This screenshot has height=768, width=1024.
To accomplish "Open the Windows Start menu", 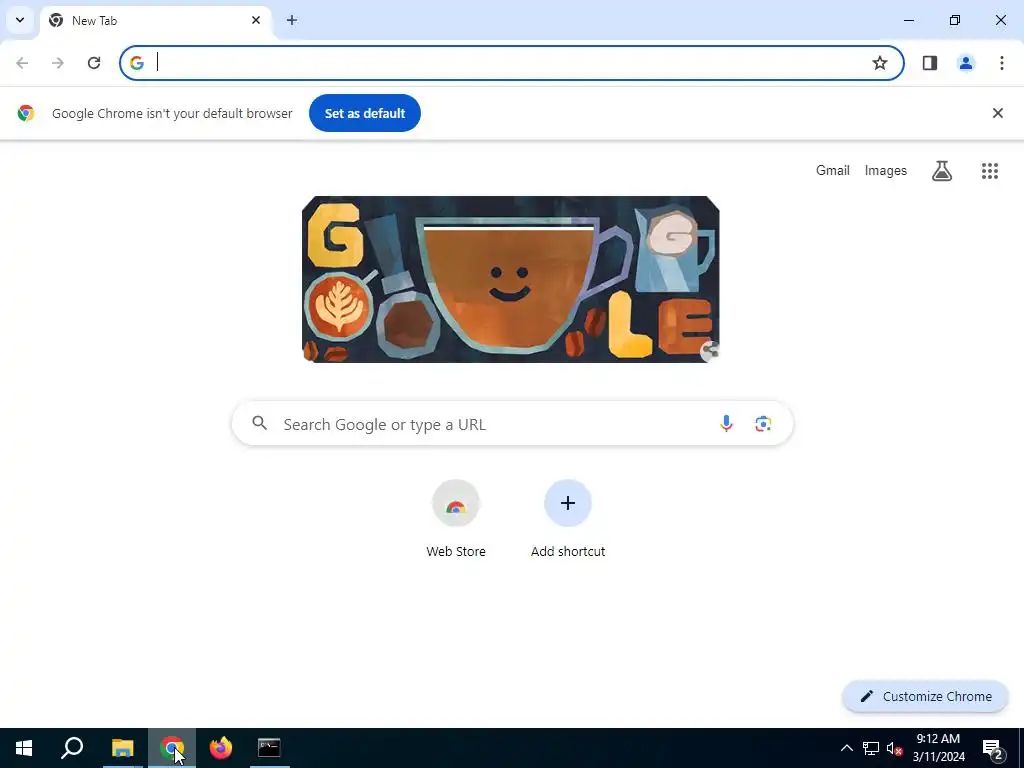I will 24,748.
